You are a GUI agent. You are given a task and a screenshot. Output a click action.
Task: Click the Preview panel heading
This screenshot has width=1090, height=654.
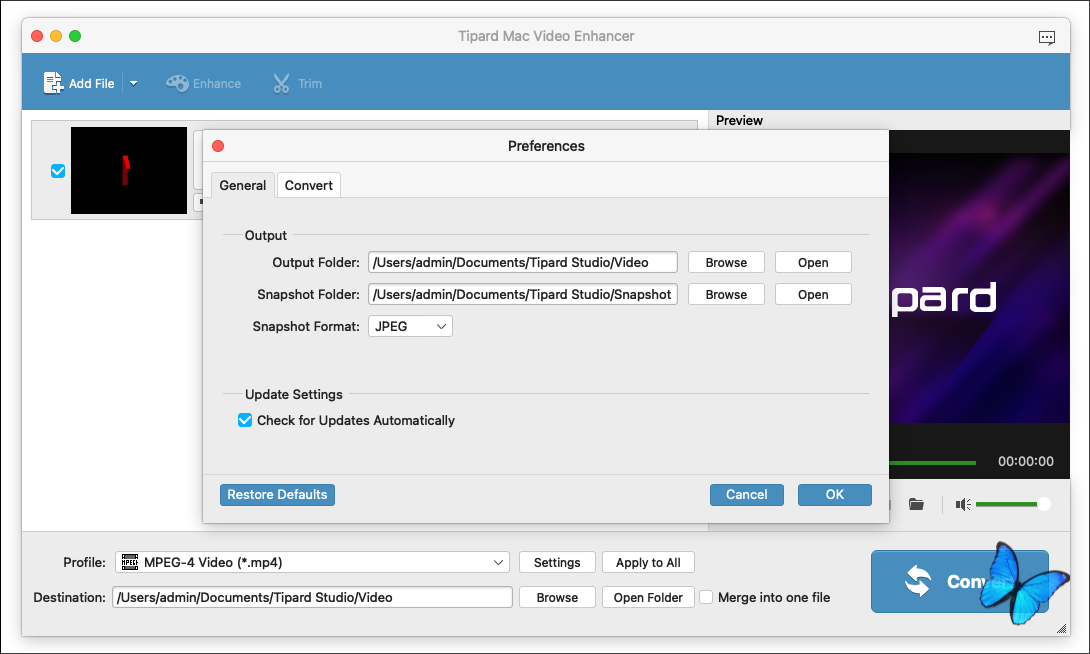739,120
